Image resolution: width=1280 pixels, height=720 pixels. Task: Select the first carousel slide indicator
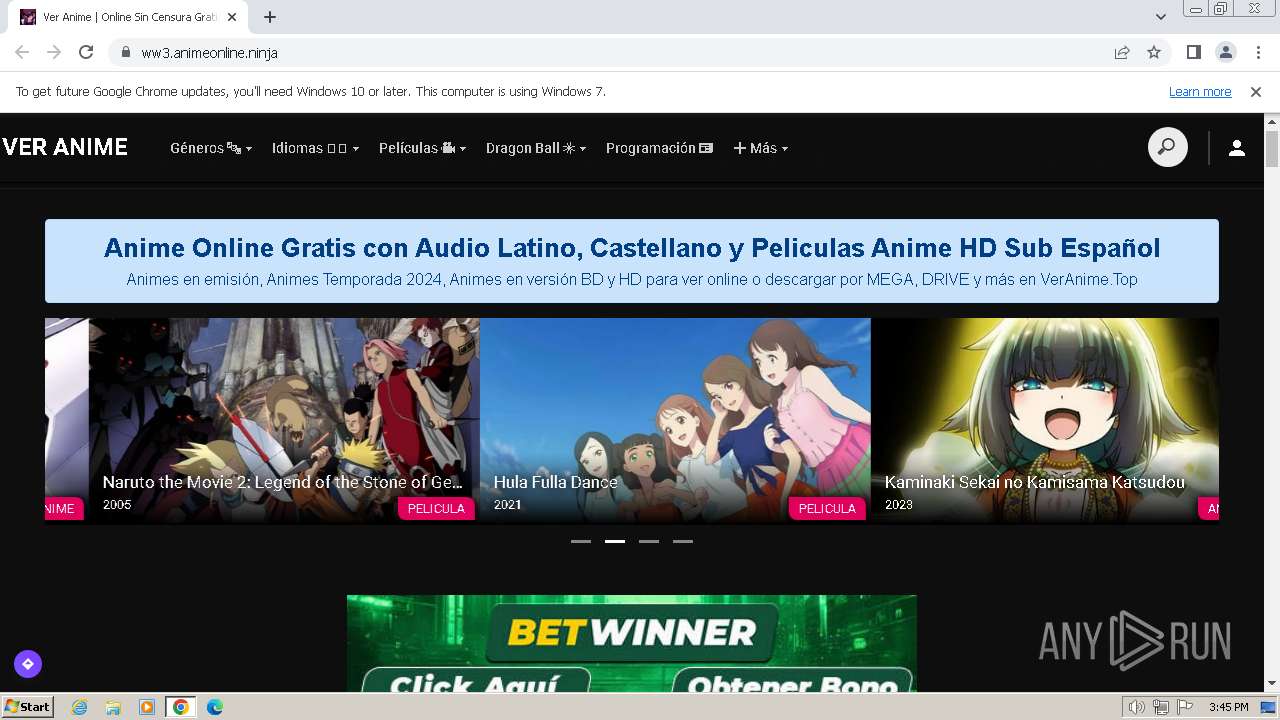point(581,541)
